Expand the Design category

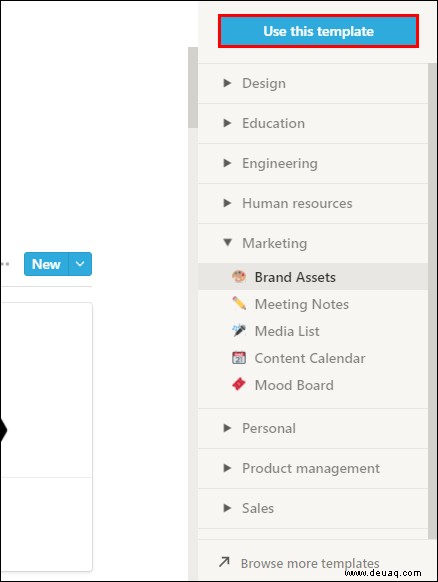tap(227, 83)
